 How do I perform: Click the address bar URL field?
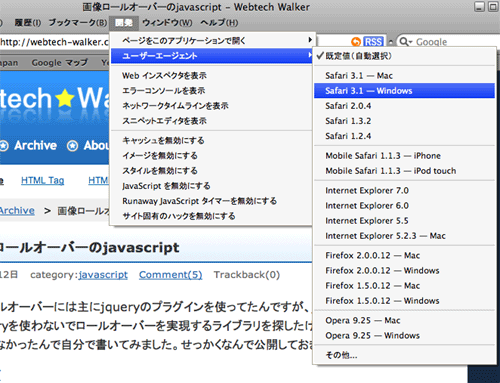click(54, 42)
